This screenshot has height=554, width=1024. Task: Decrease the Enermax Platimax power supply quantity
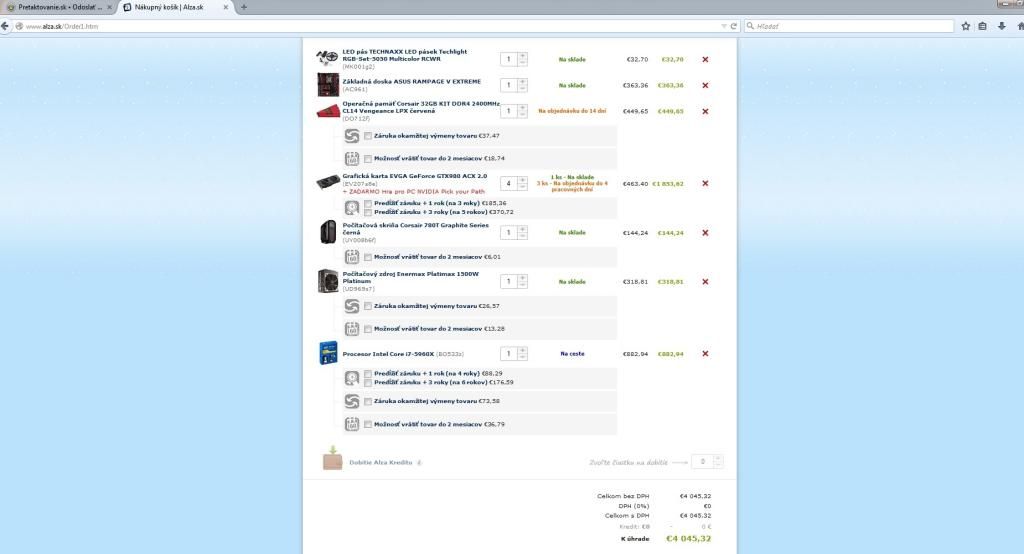[522, 285]
